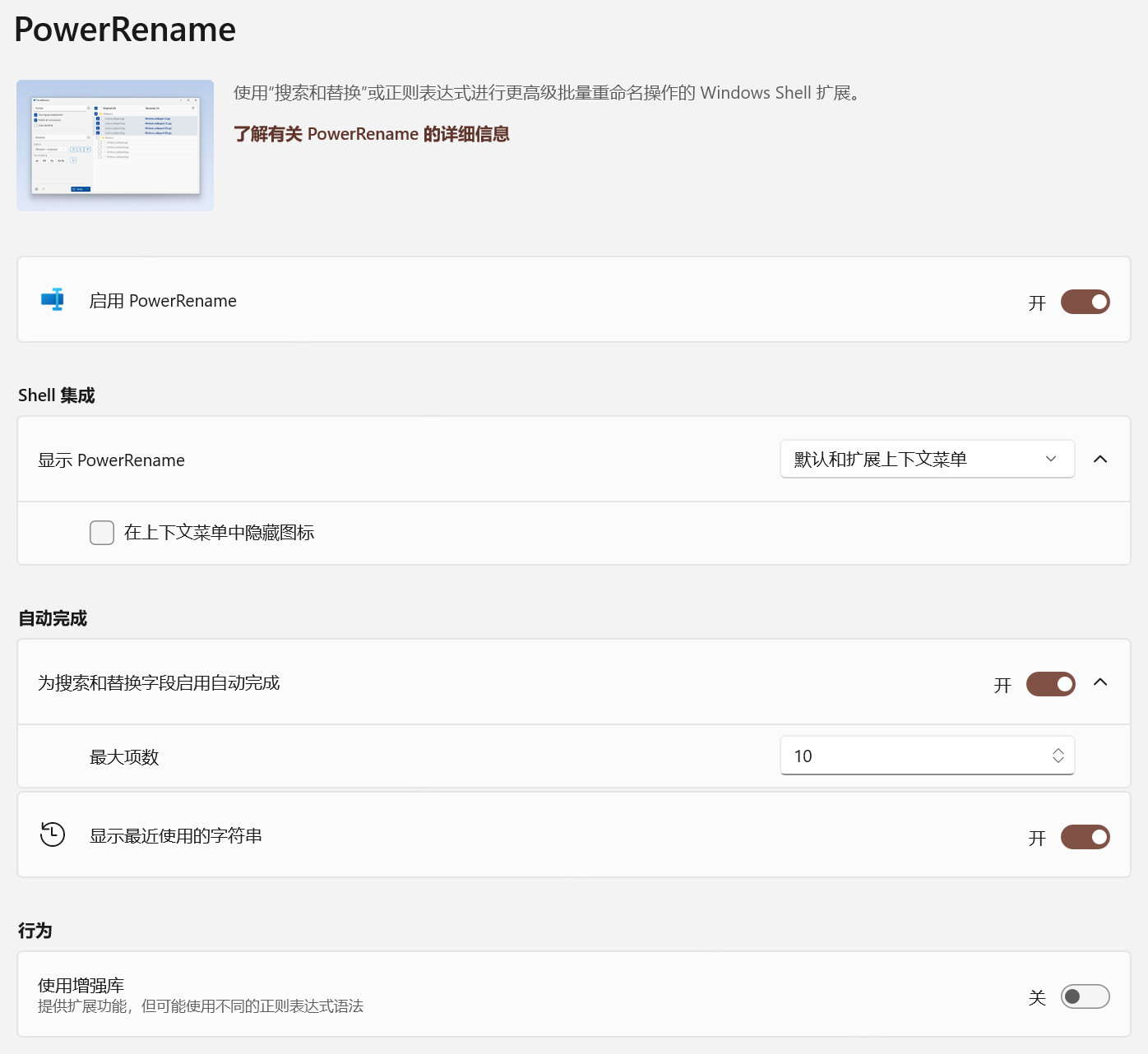The width and height of the screenshot is (1148, 1054).
Task: Click the 最大项数 spinner arrows
Action: [1058, 756]
